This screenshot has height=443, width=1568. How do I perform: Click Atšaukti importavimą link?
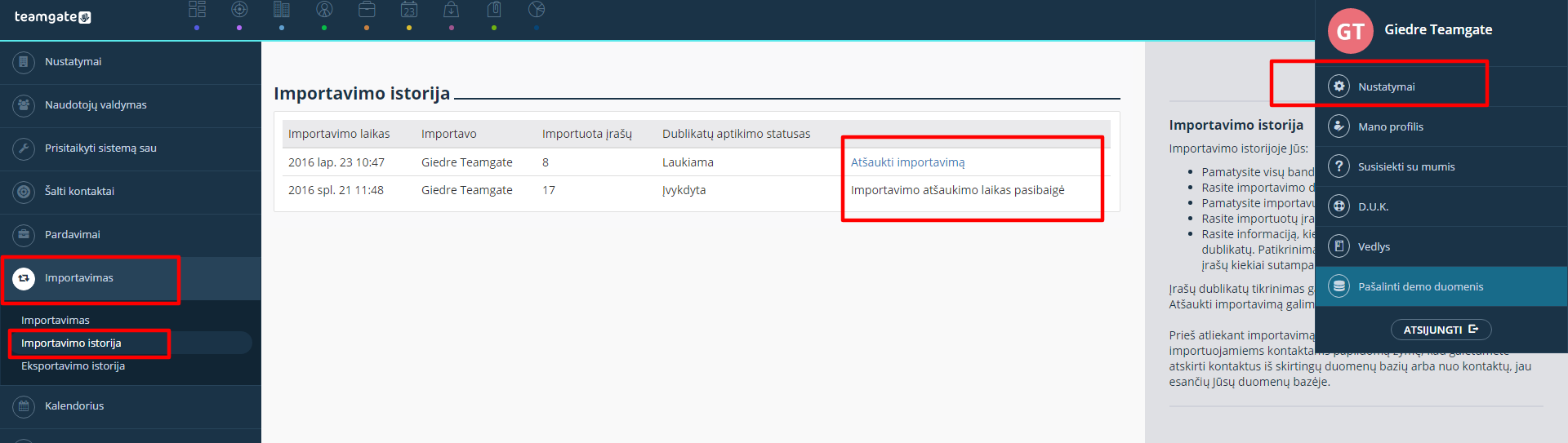pyautogui.click(x=907, y=162)
